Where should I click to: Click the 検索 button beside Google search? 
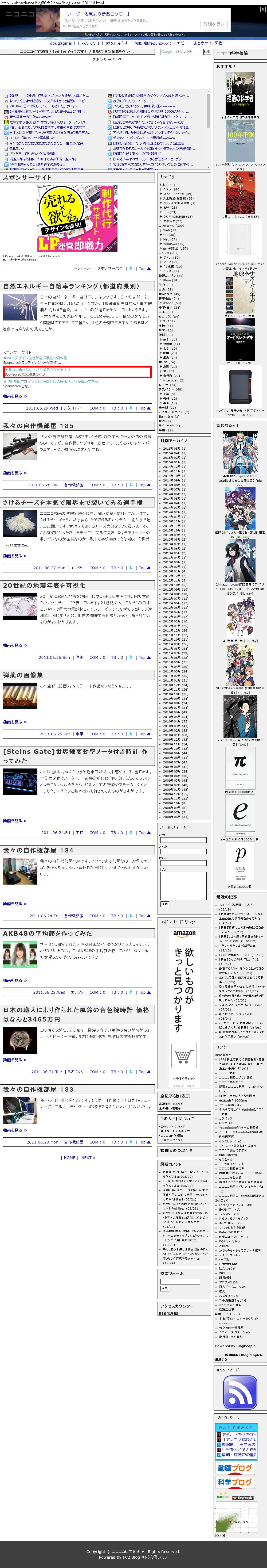click(207, 52)
